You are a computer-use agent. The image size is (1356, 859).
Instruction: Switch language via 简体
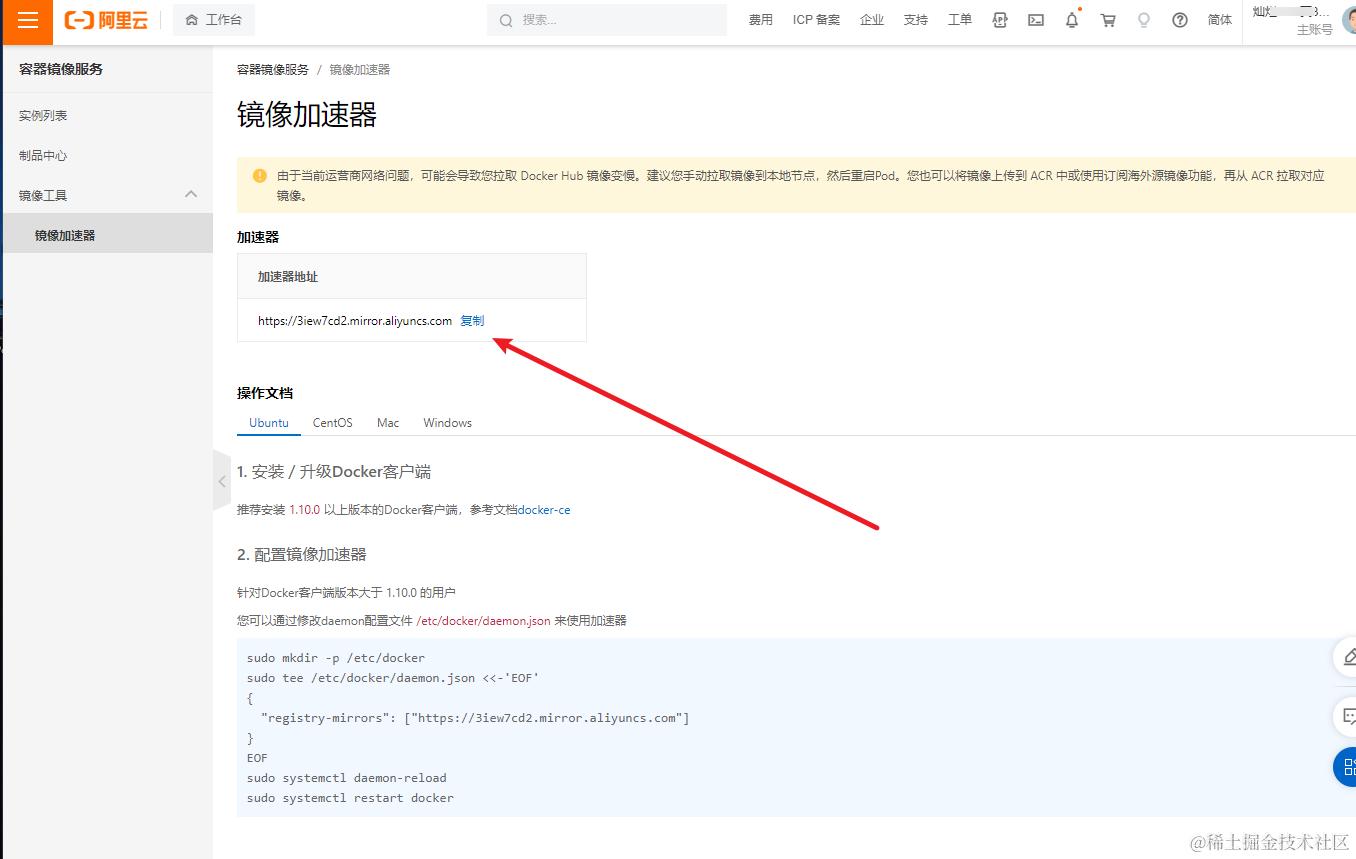[x=1220, y=20]
